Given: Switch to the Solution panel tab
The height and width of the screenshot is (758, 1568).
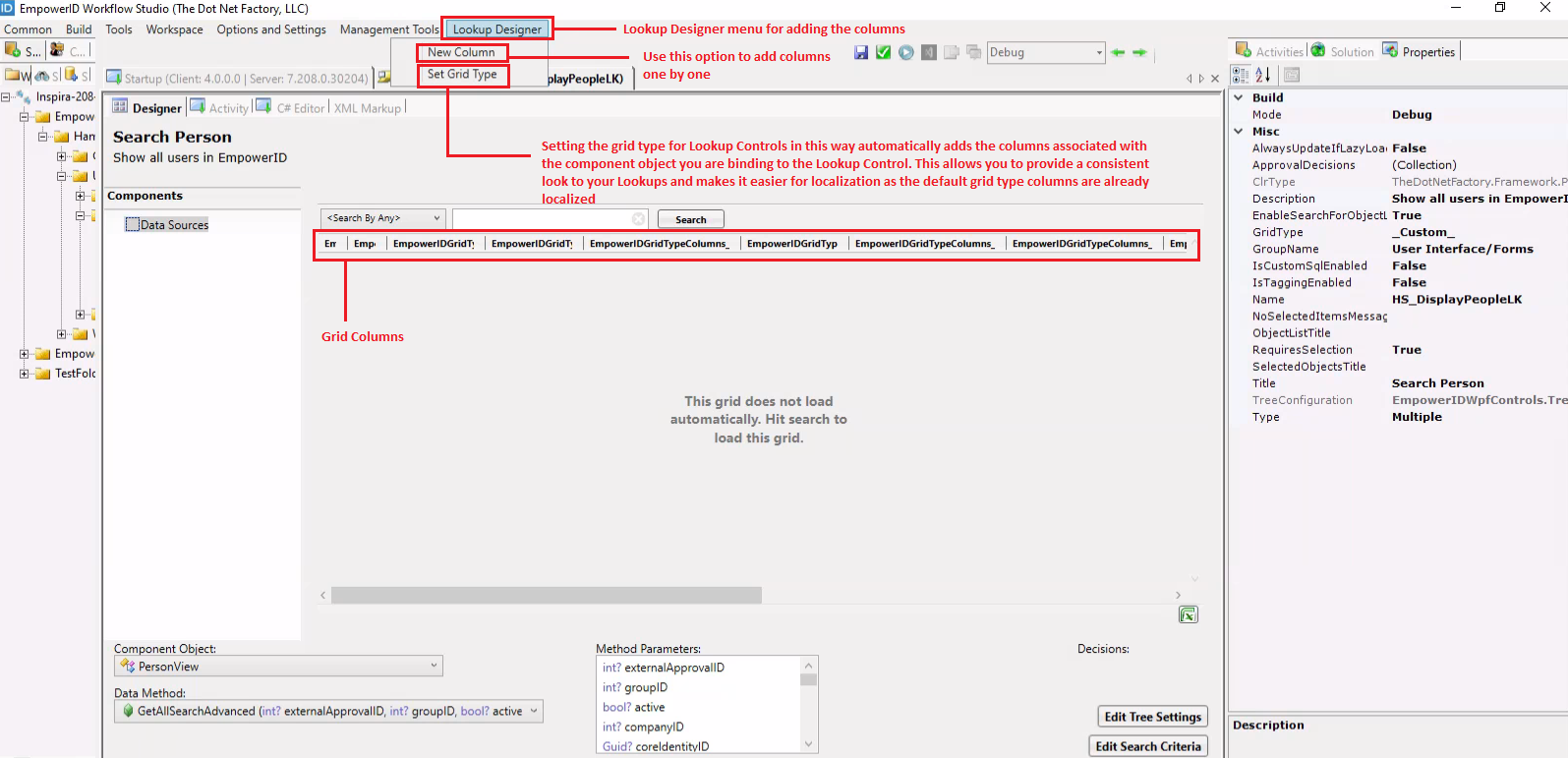Looking at the screenshot, I should point(1343,51).
